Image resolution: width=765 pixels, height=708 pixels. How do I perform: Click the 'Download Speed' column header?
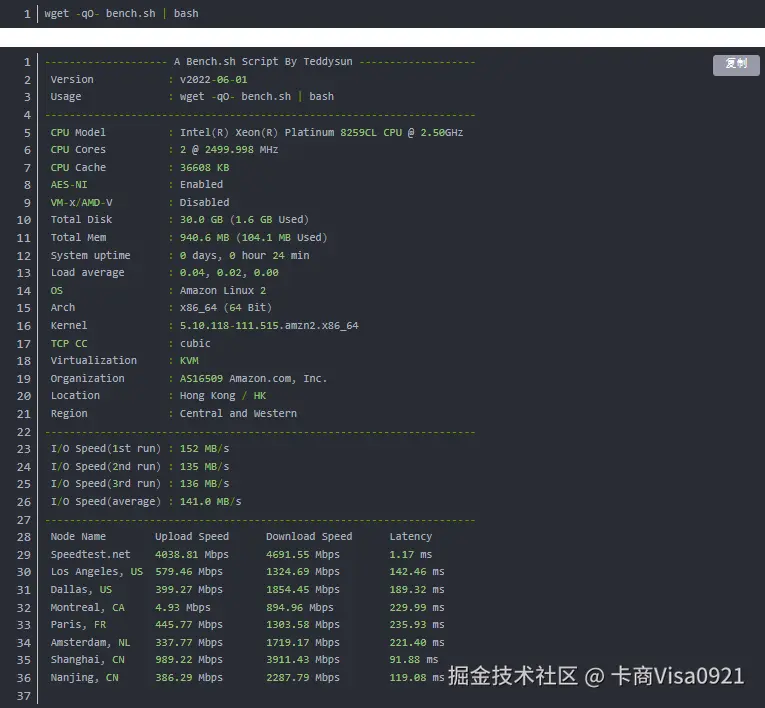(309, 537)
